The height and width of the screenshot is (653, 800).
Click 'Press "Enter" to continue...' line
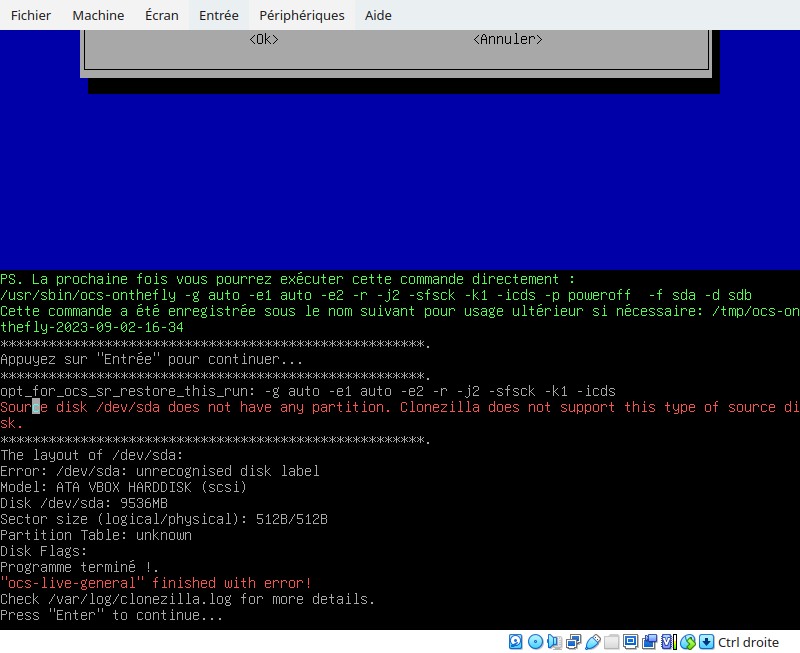[x=111, y=615]
